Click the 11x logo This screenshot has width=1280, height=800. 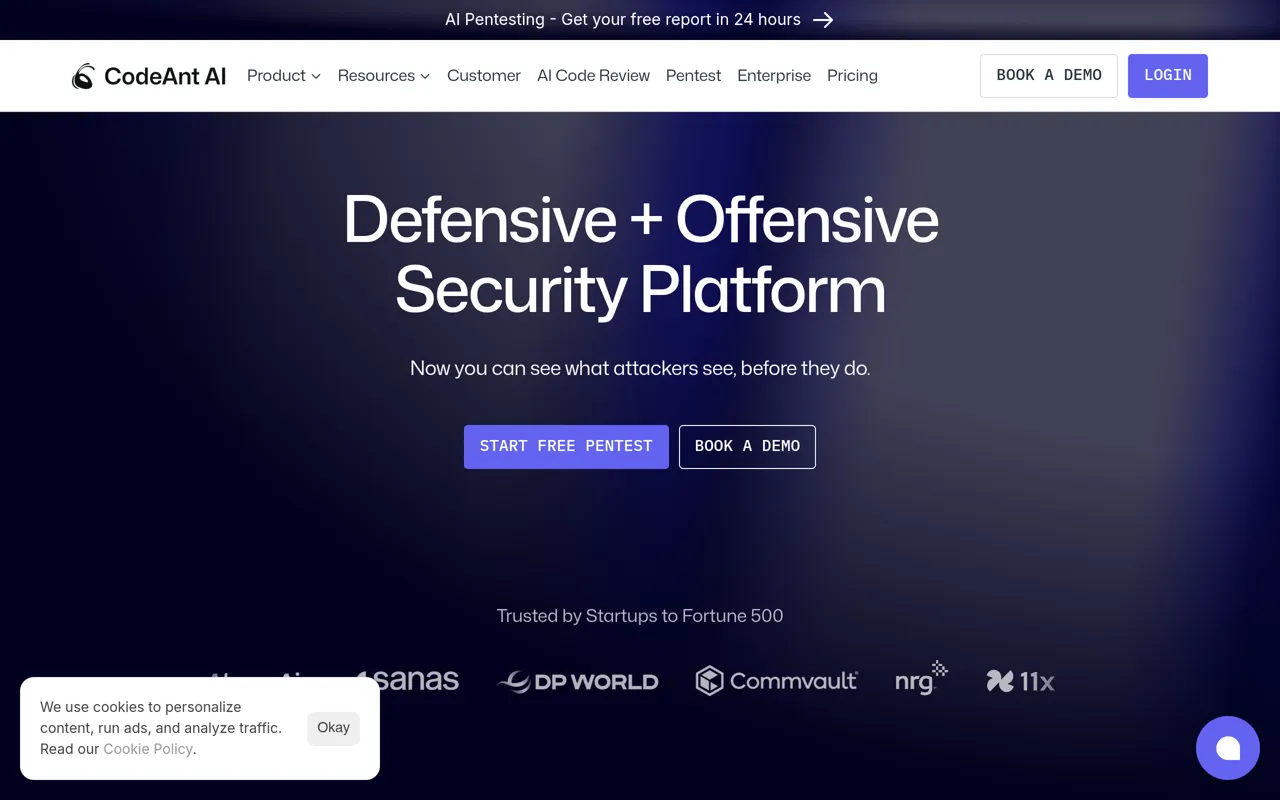(1020, 682)
